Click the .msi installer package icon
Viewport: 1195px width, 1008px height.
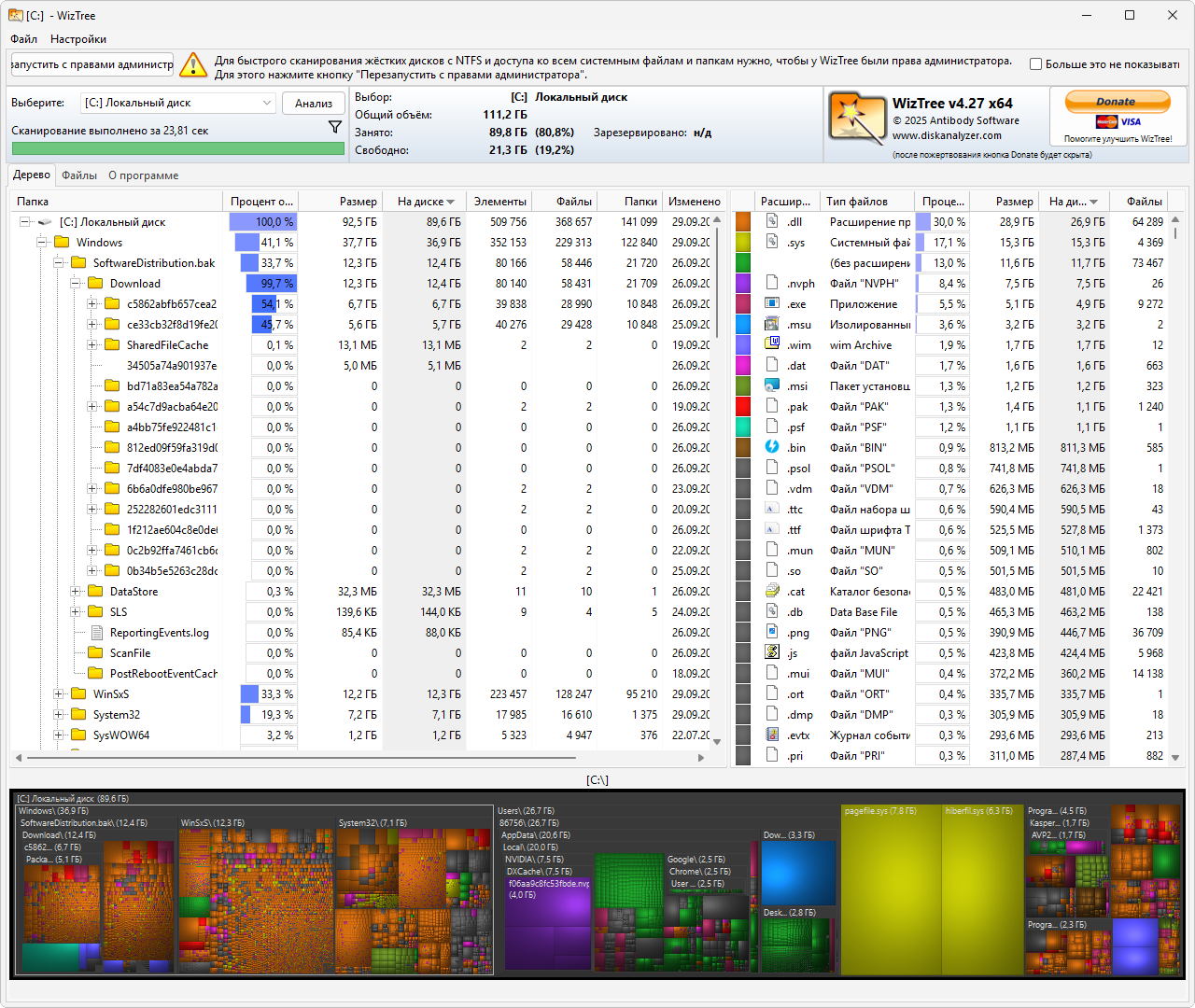pos(772,385)
